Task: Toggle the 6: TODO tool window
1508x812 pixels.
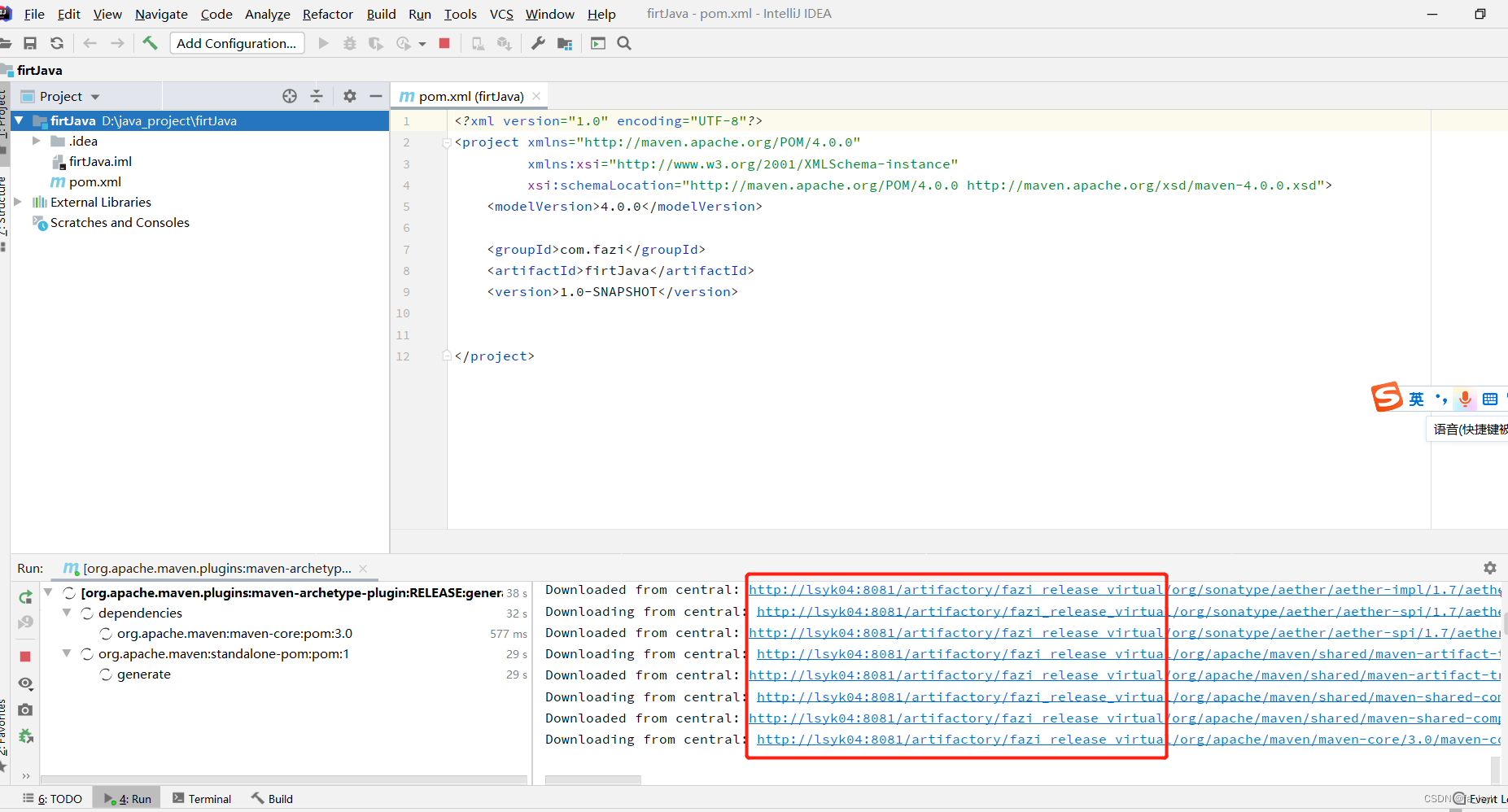Action: pyautogui.click(x=53, y=799)
